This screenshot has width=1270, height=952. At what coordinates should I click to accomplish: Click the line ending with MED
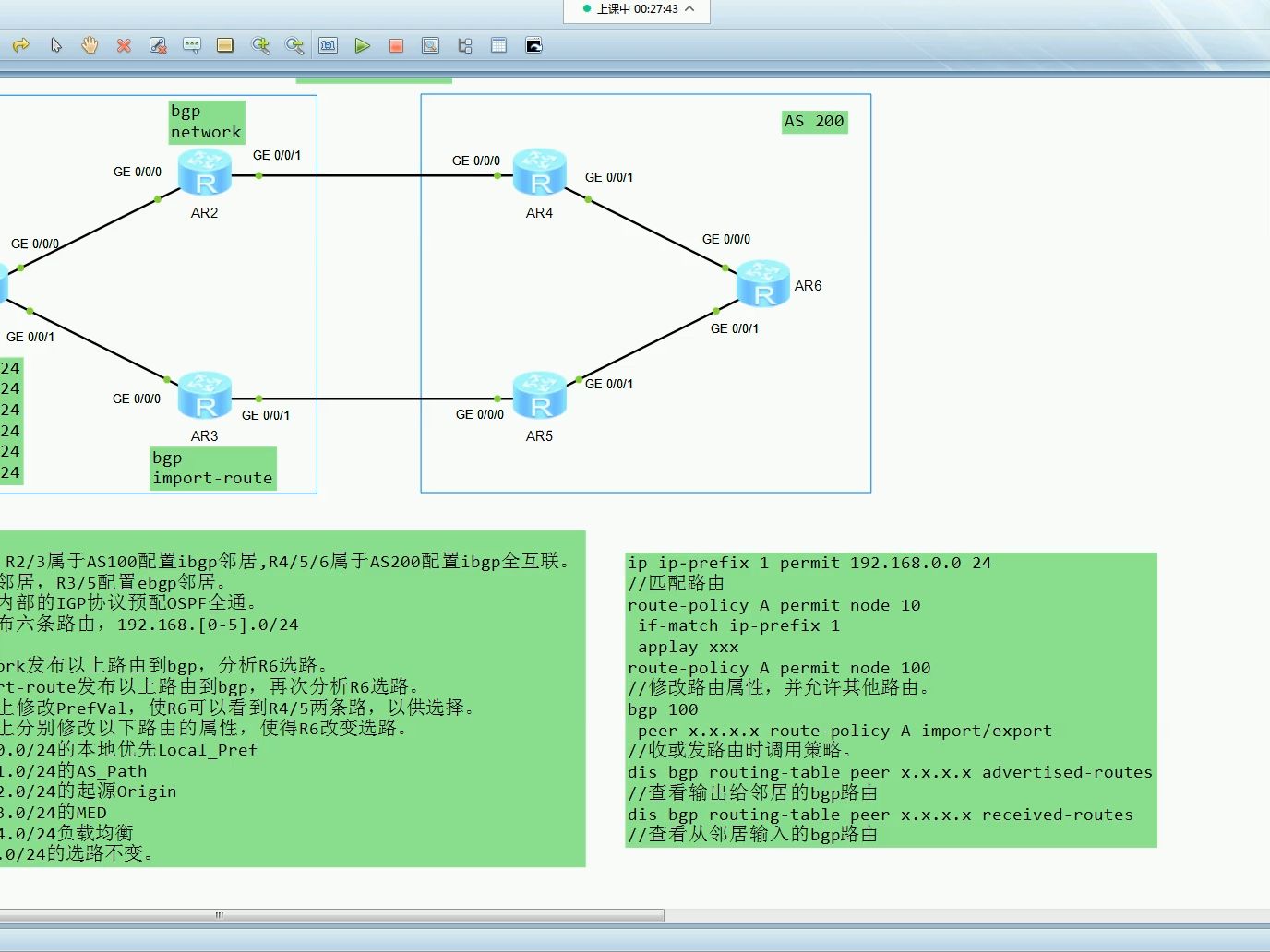coord(54,813)
